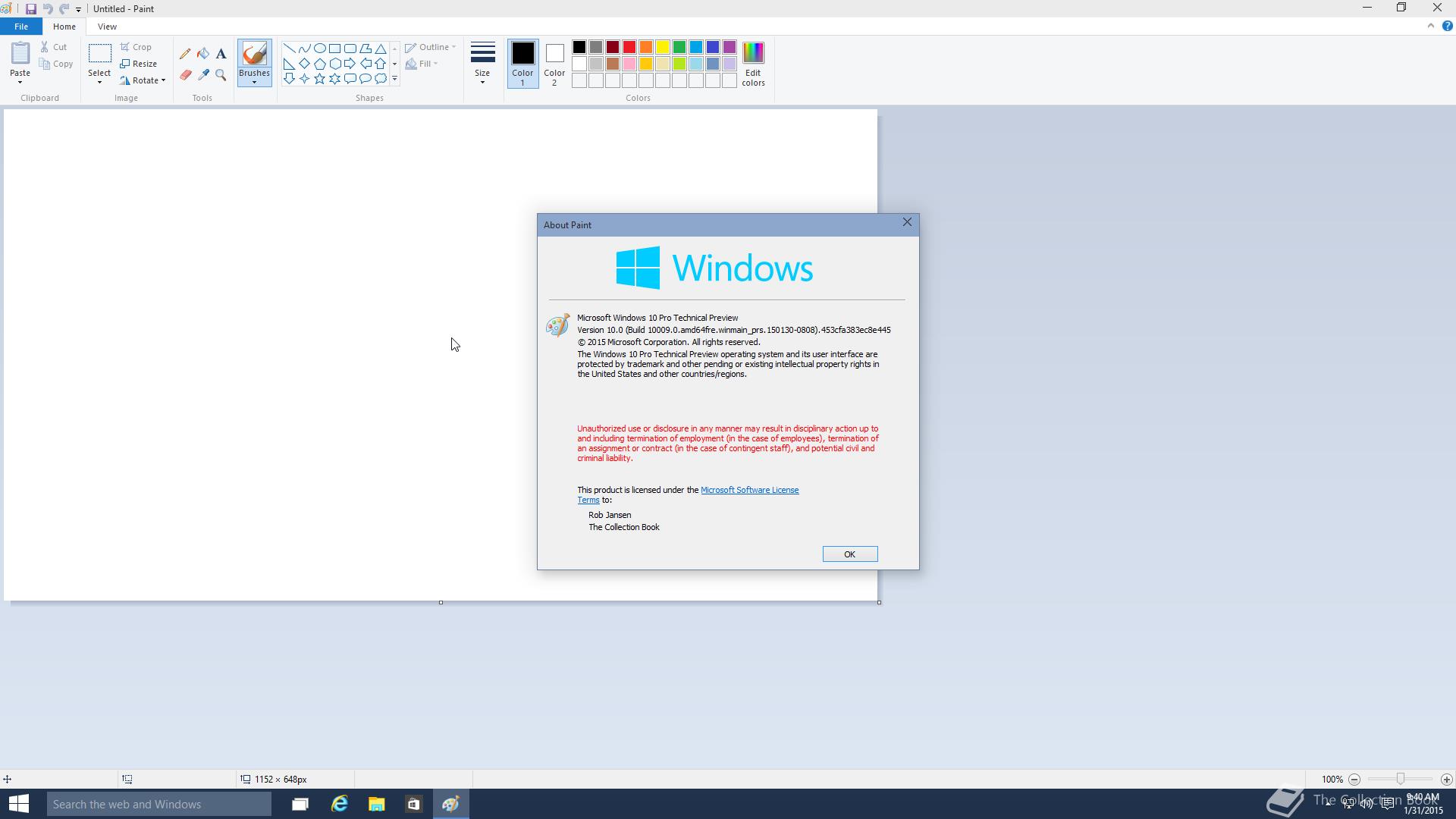Click the Select rectangle tool
Screen dimensions: 1456x819
[99, 53]
